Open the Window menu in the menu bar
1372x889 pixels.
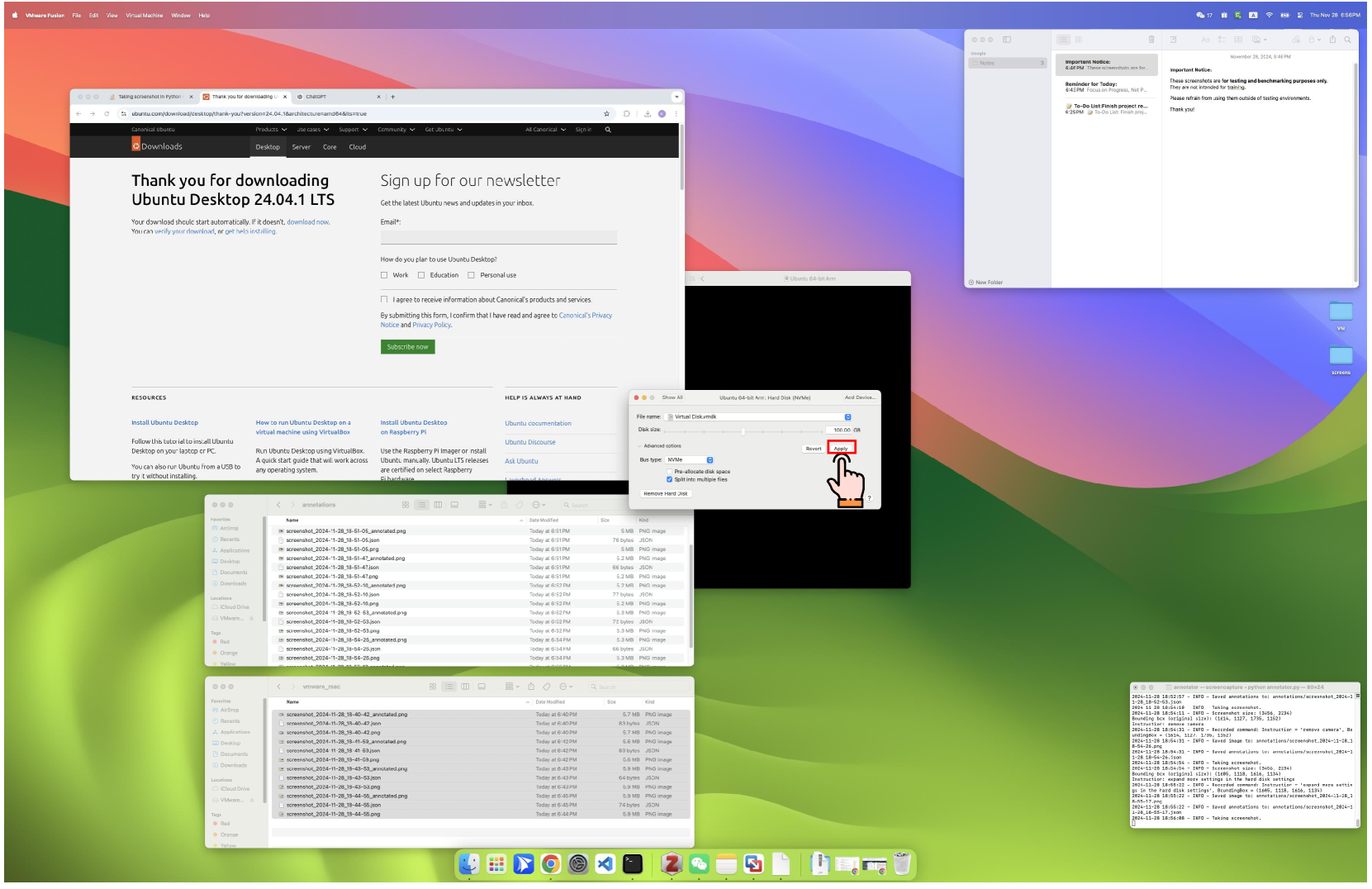click(x=181, y=15)
